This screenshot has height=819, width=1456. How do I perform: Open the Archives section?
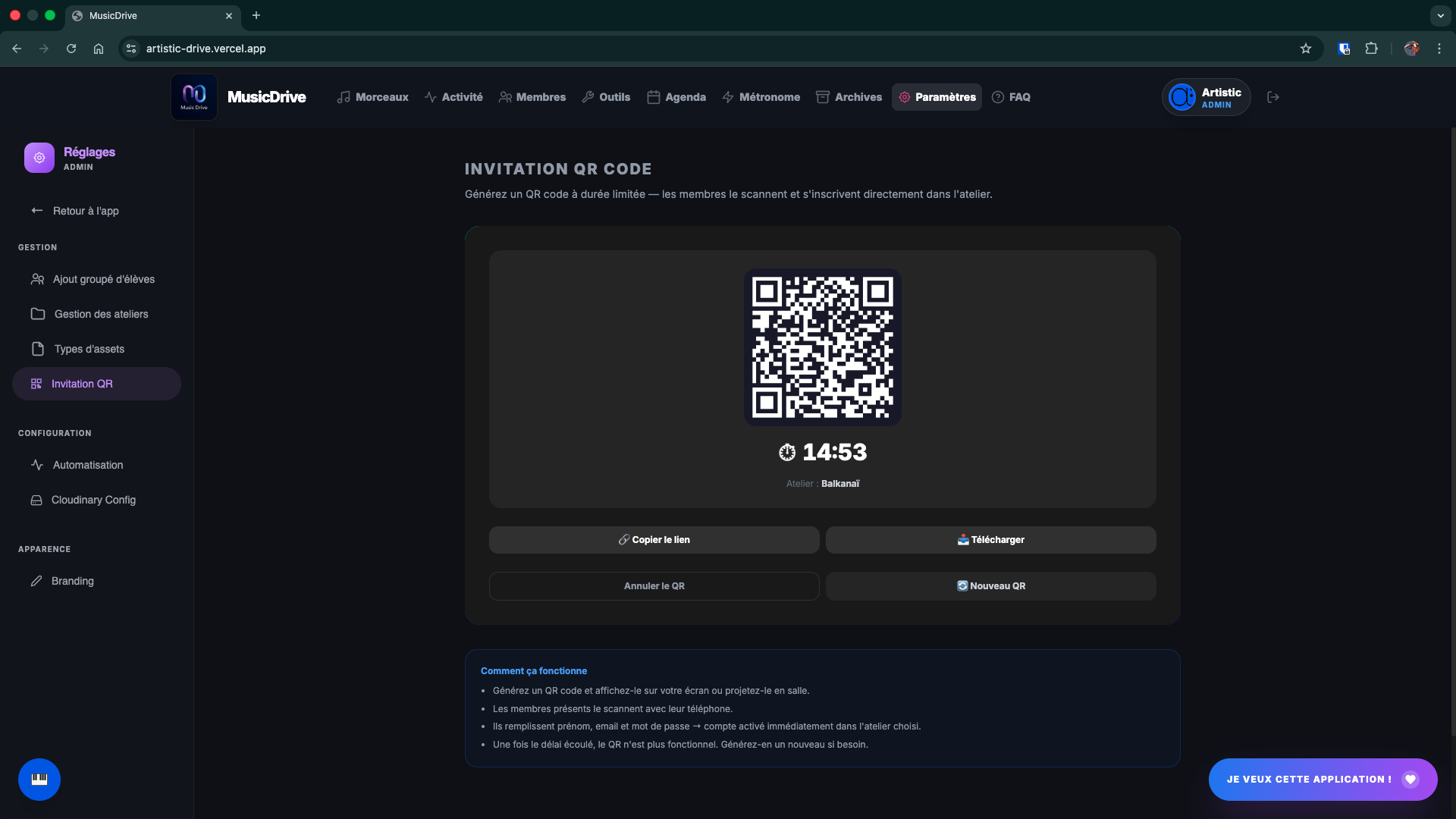click(x=849, y=97)
